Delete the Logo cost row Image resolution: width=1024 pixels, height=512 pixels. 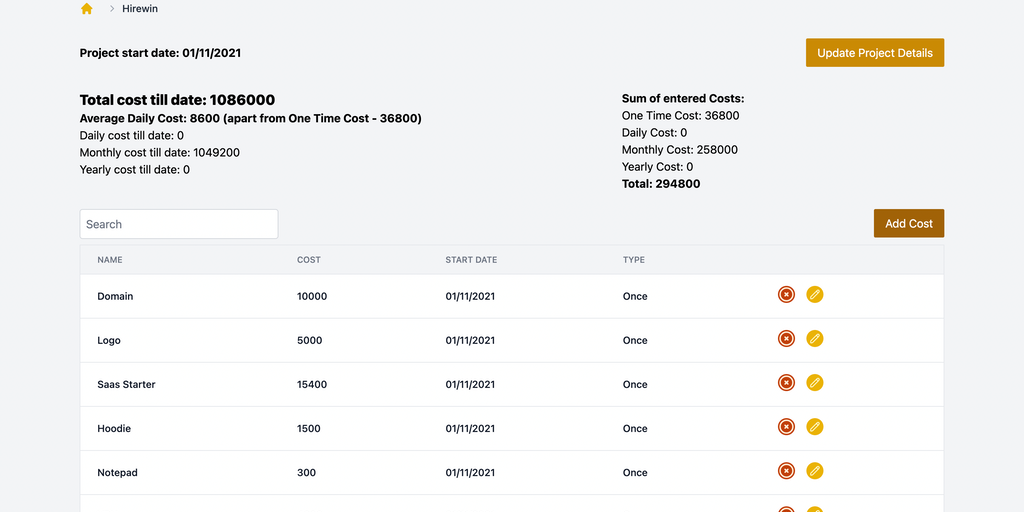(787, 339)
